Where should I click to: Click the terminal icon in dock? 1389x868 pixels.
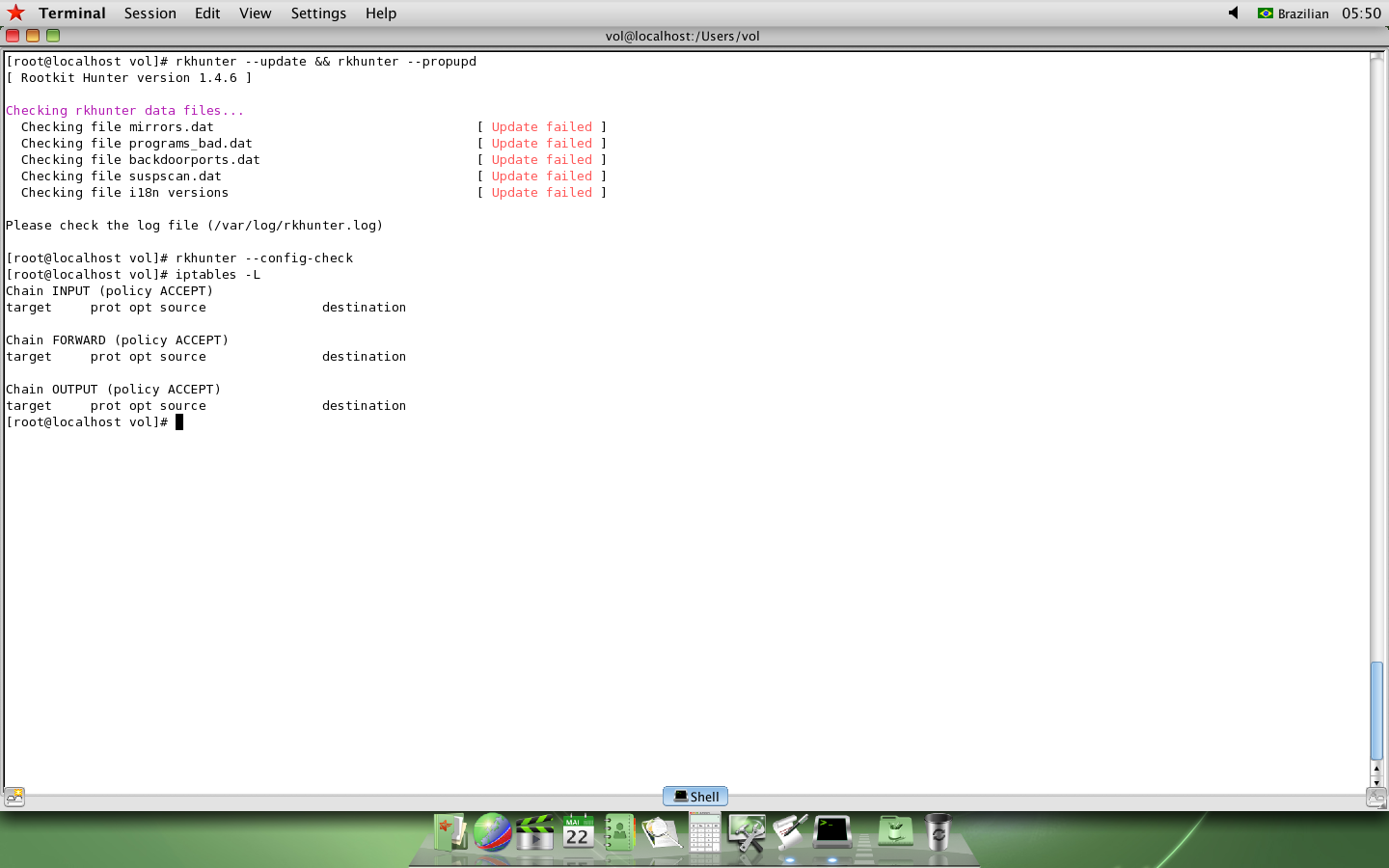click(x=832, y=831)
